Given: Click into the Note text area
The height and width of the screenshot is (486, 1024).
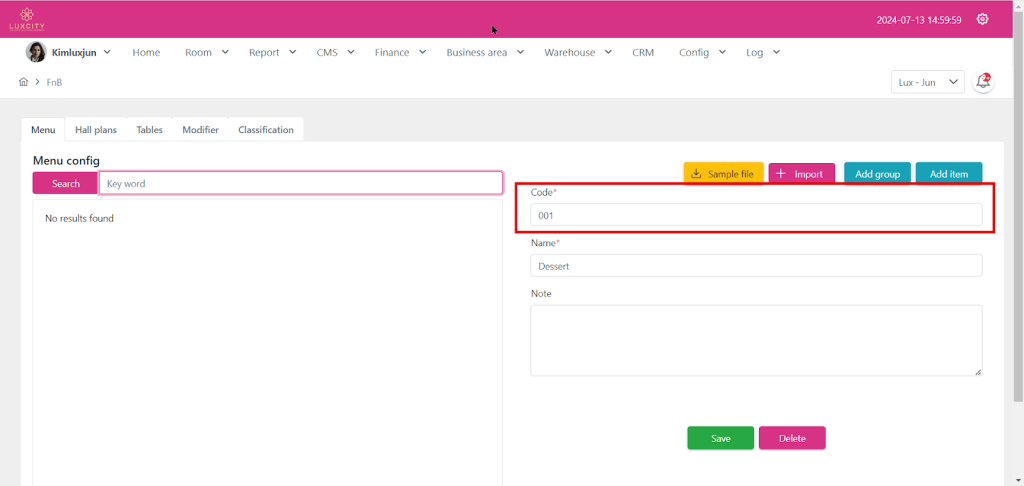Looking at the screenshot, I should click(756, 340).
